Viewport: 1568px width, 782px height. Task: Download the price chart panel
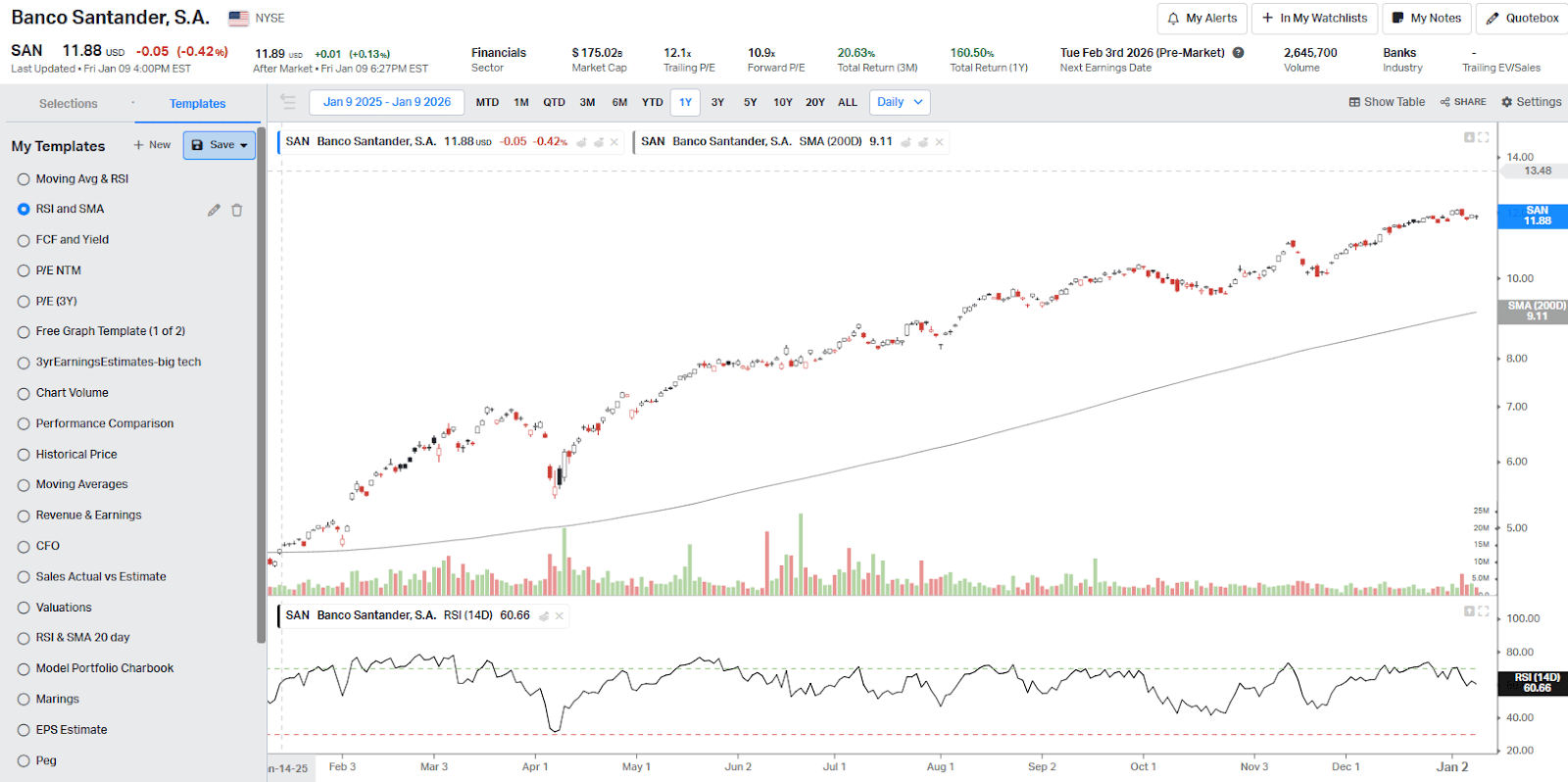point(1469,137)
